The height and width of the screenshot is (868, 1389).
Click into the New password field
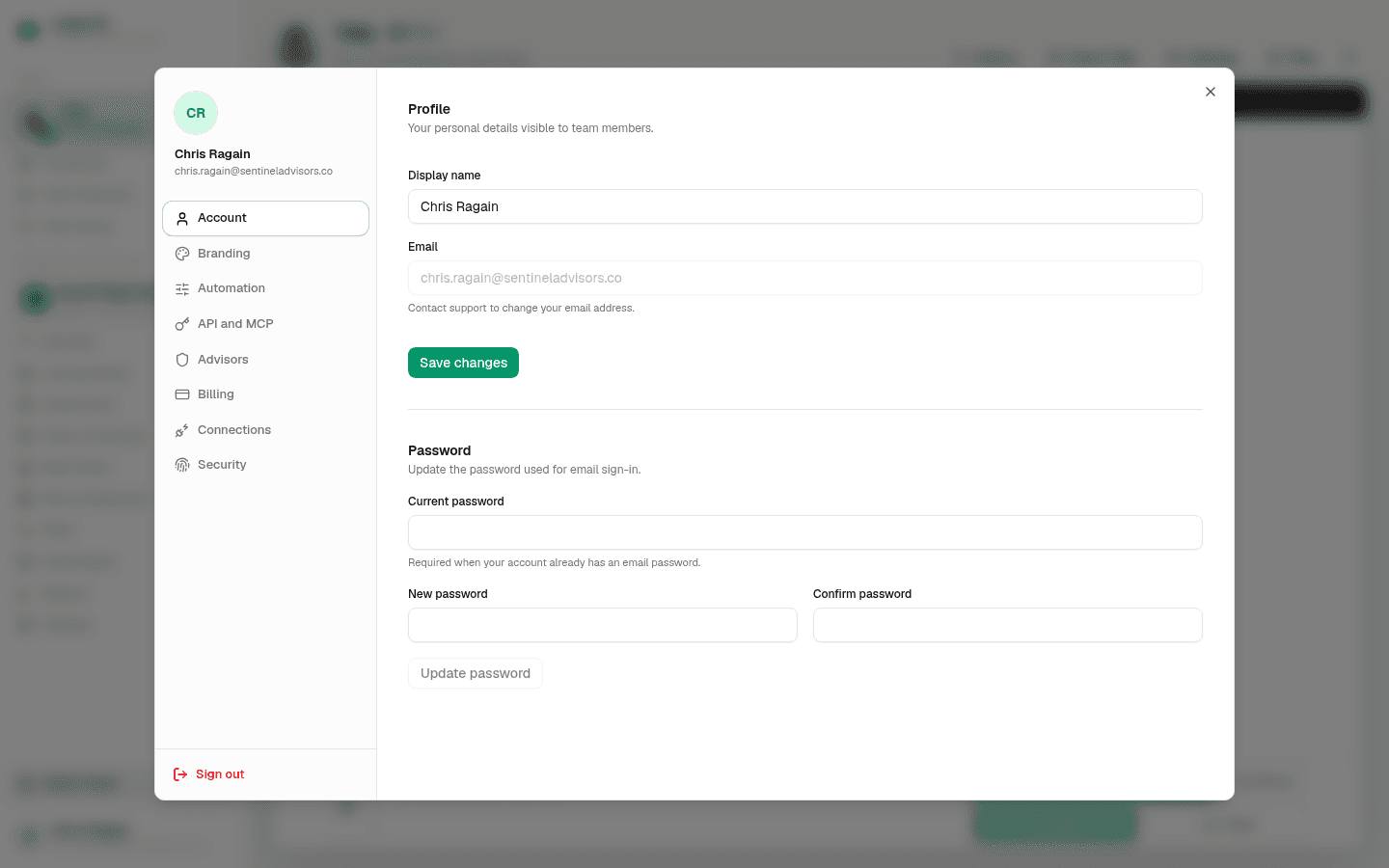pos(603,625)
